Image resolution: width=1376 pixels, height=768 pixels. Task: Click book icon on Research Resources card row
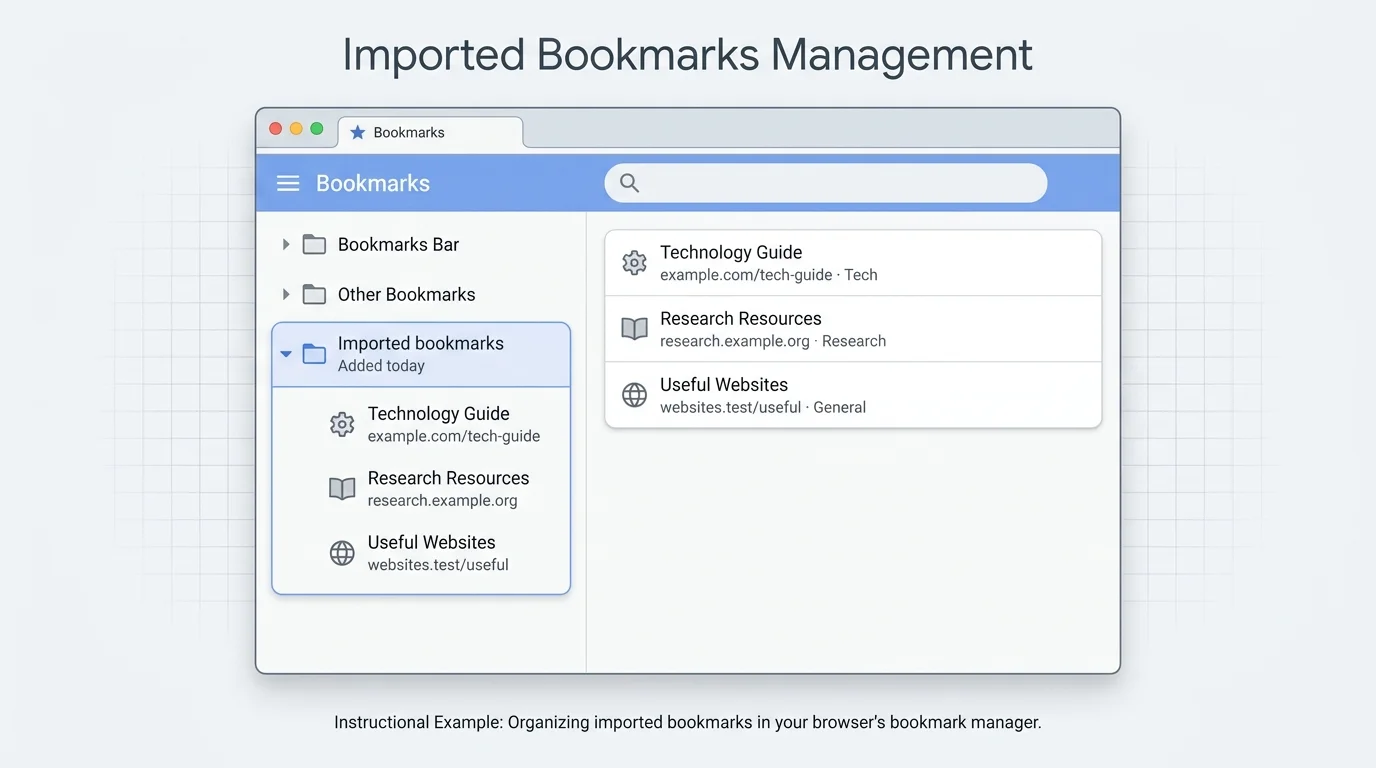coord(634,329)
